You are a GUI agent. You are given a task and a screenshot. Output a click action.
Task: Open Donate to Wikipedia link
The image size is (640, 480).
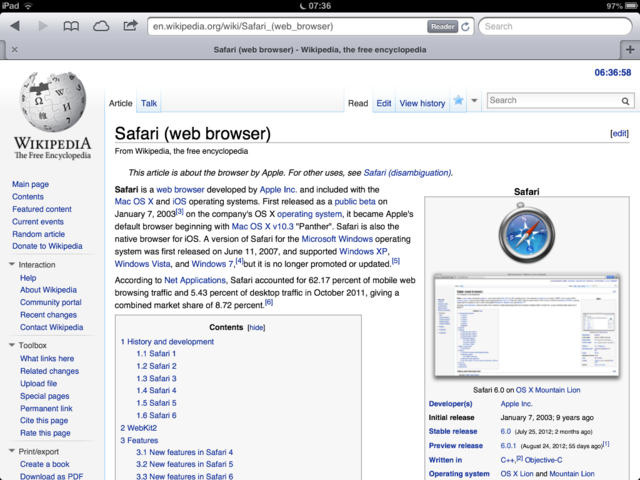pos(47,246)
